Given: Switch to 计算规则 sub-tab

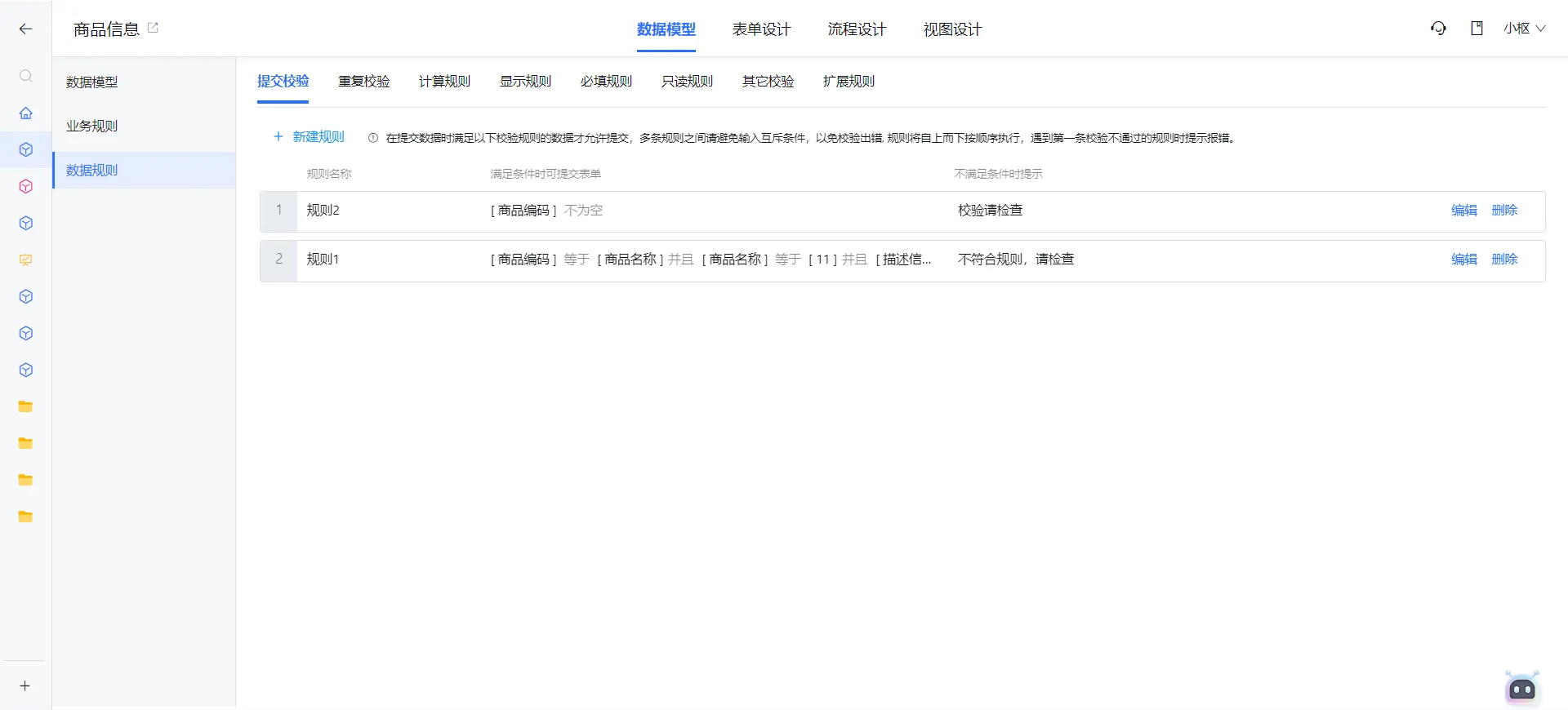Looking at the screenshot, I should click(444, 81).
